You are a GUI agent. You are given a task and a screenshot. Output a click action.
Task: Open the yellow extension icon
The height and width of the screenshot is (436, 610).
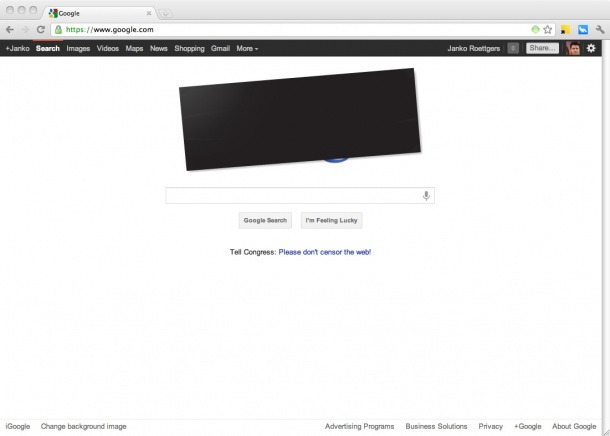[565, 30]
